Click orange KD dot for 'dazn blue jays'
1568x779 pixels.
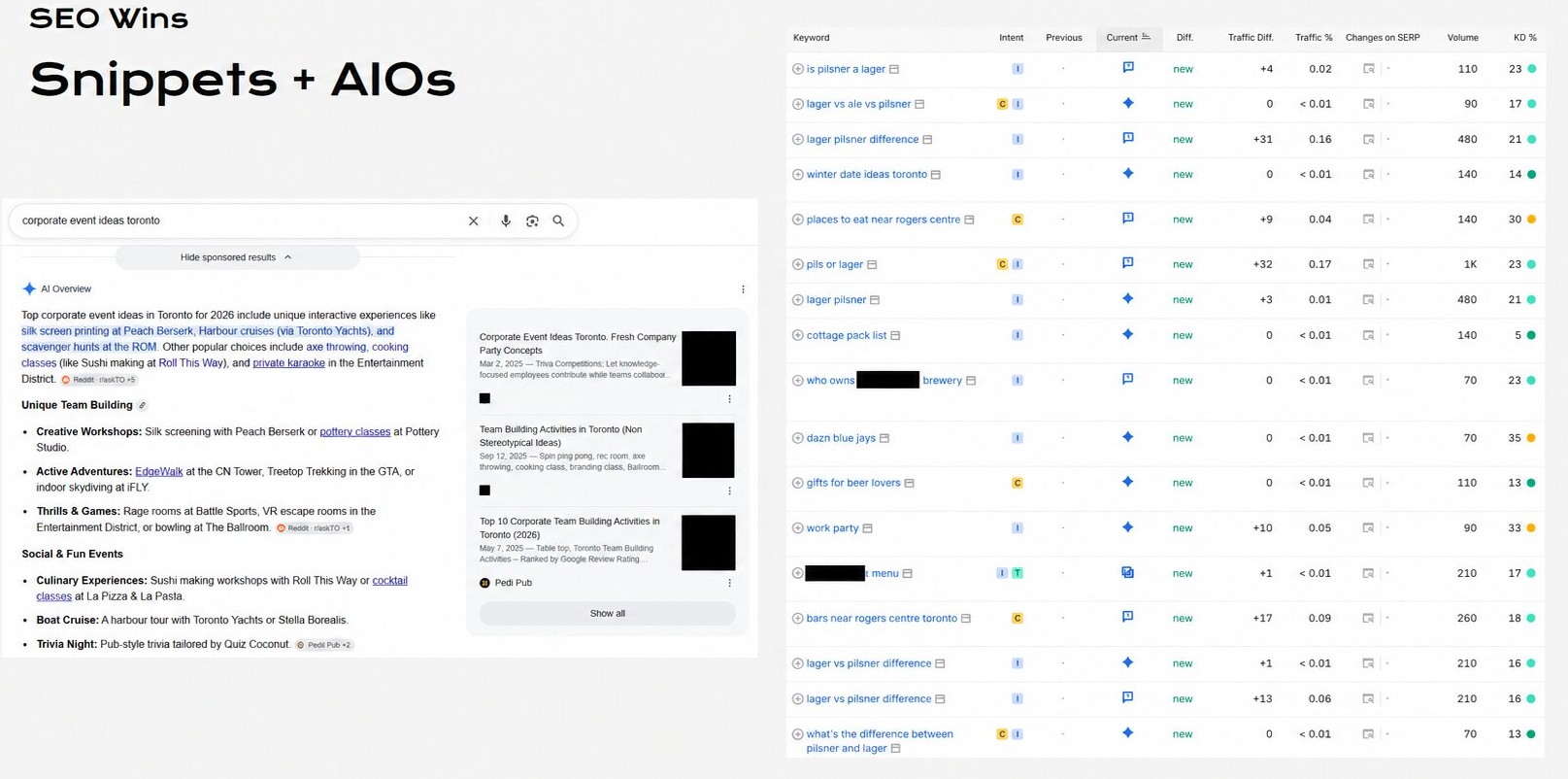click(1531, 438)
